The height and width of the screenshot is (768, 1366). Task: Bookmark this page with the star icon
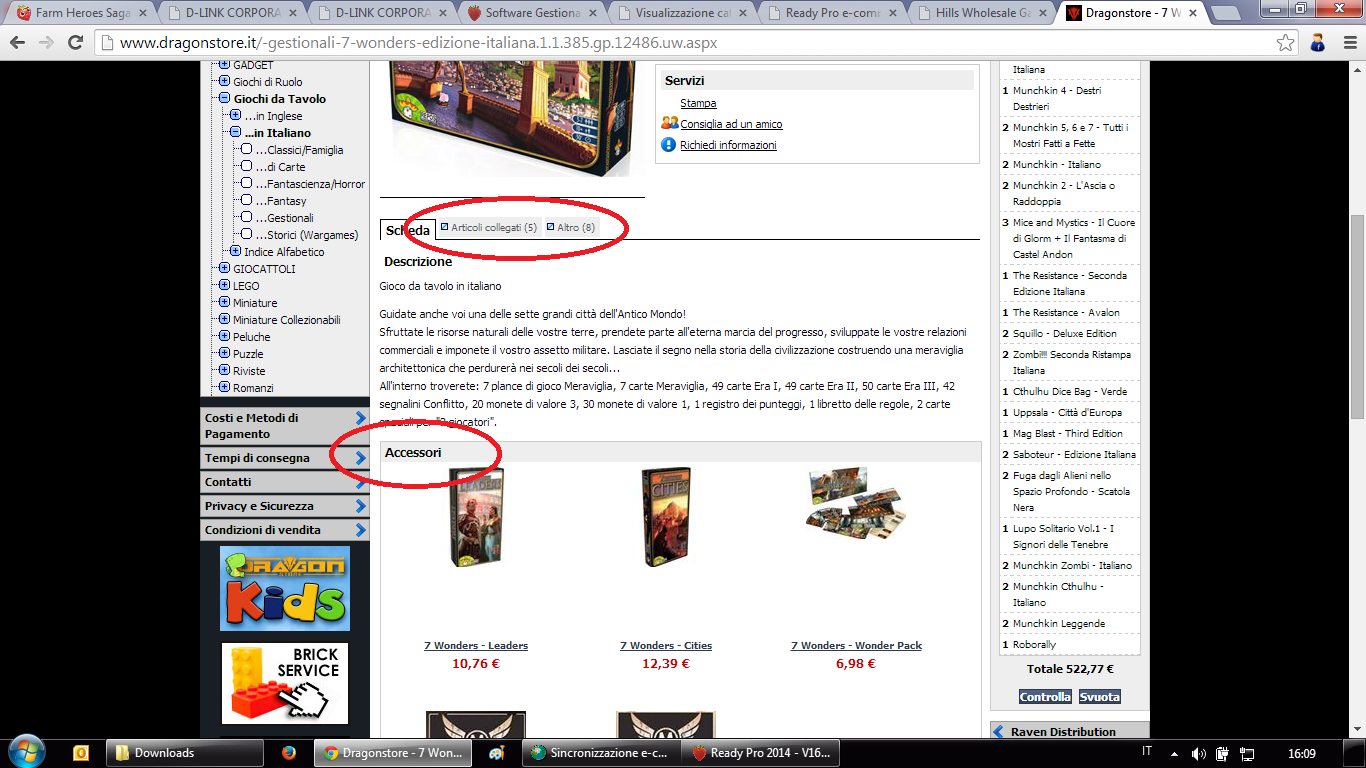click(x=1285, y=43)
